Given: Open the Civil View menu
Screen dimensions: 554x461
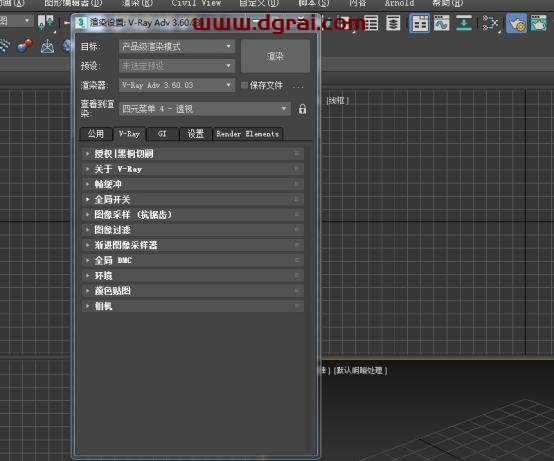Looking at the screenshot, I should click(197, 3).
